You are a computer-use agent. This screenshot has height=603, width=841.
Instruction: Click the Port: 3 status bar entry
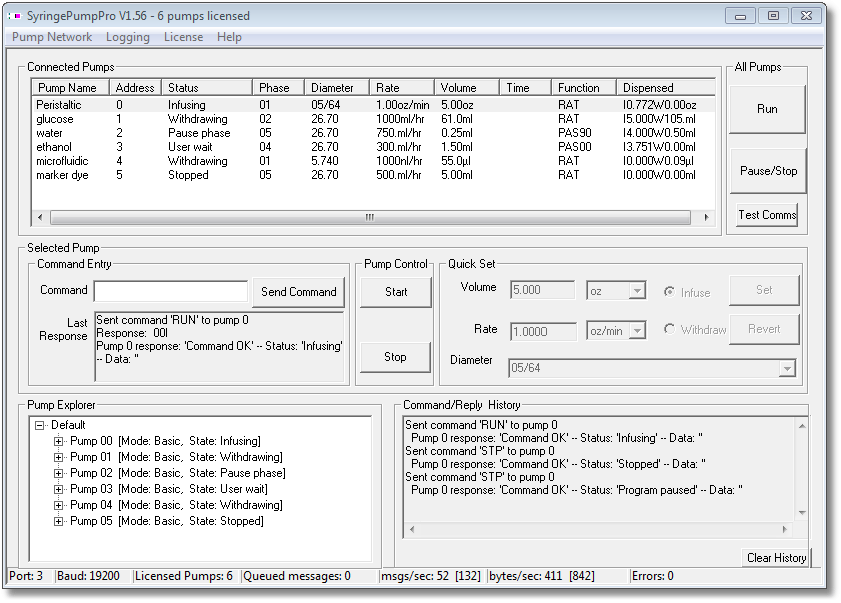click(26, 576)
